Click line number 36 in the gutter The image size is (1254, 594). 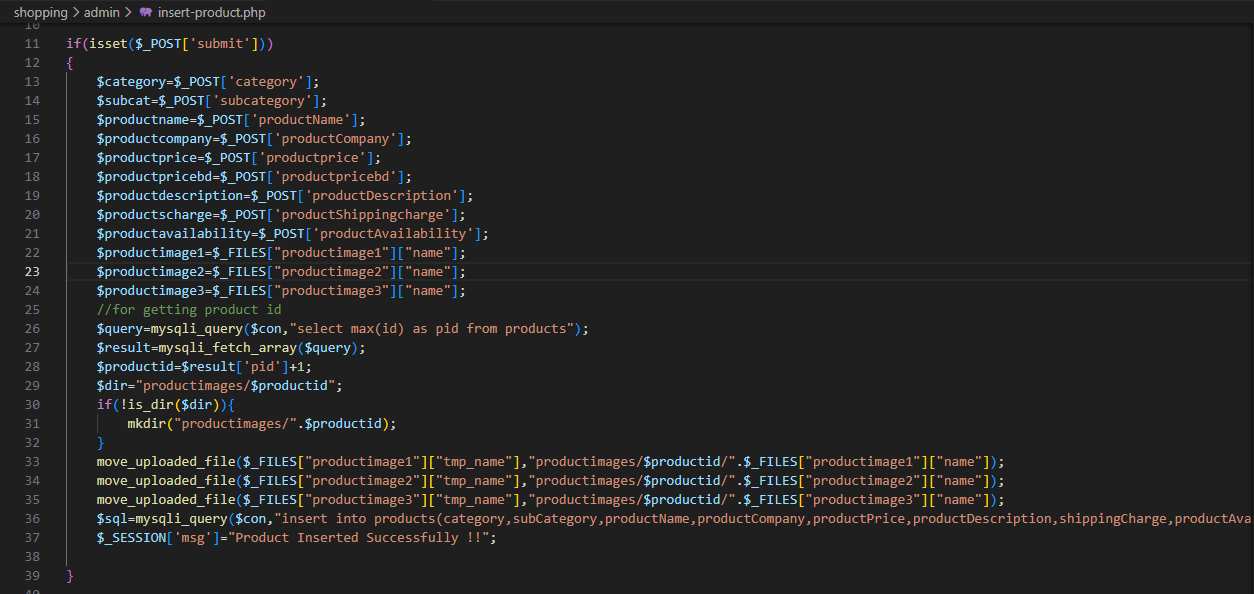pyautogui.click(x=32, y=519)
